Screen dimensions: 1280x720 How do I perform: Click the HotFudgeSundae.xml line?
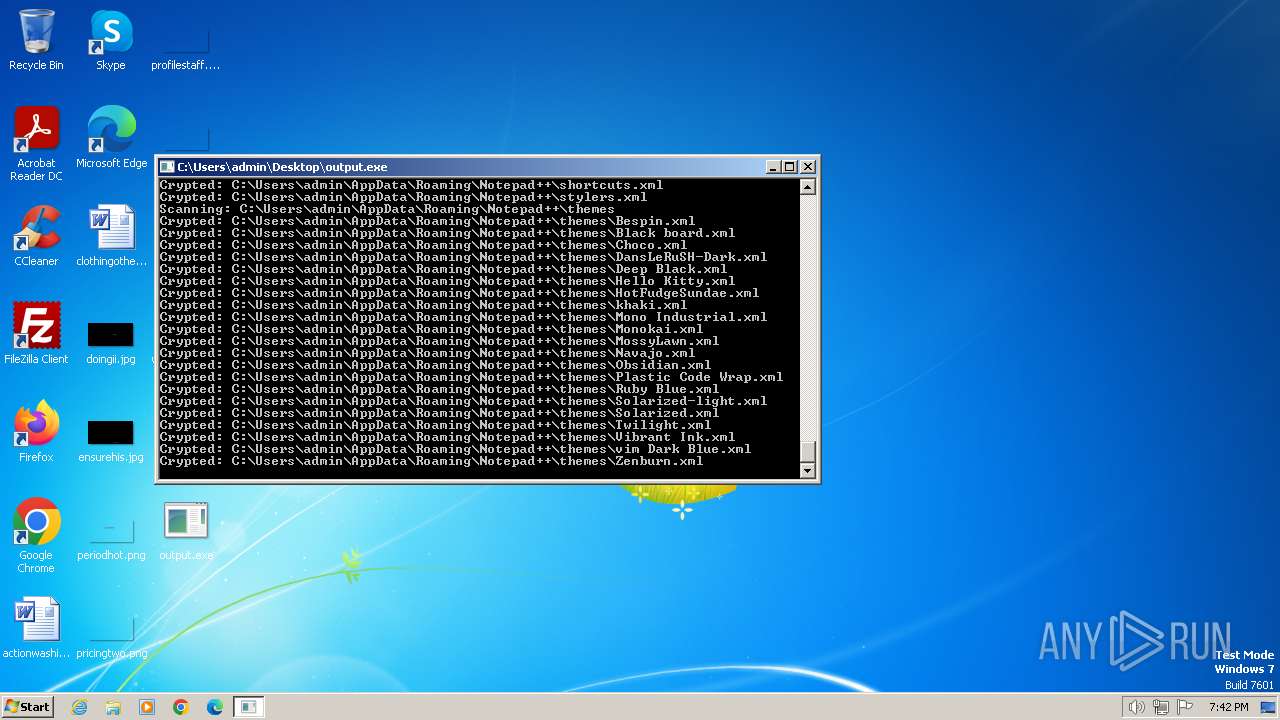[x=459, y=293]
